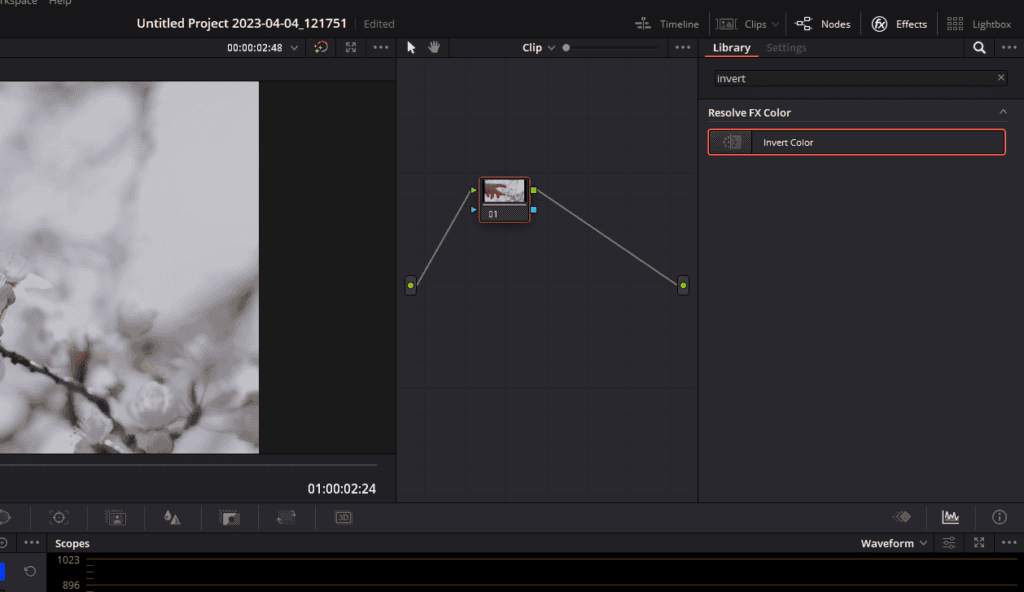This screenshot has height=592, width=1024.
Task: Click the search icon in the Library panel
Action: [978, 47]
